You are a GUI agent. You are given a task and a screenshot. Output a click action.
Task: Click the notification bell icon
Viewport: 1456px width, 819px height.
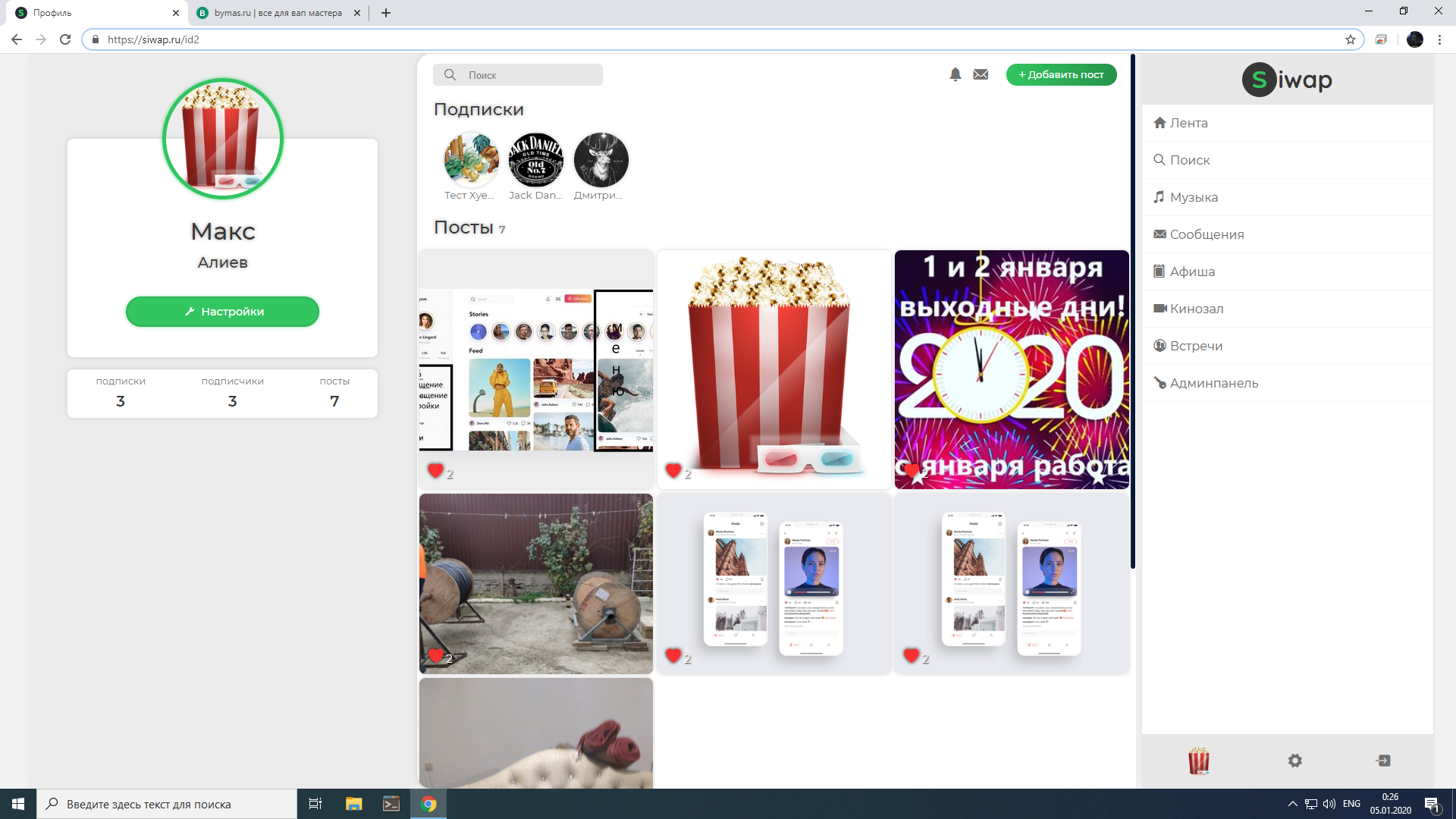(x=955, y=74)
